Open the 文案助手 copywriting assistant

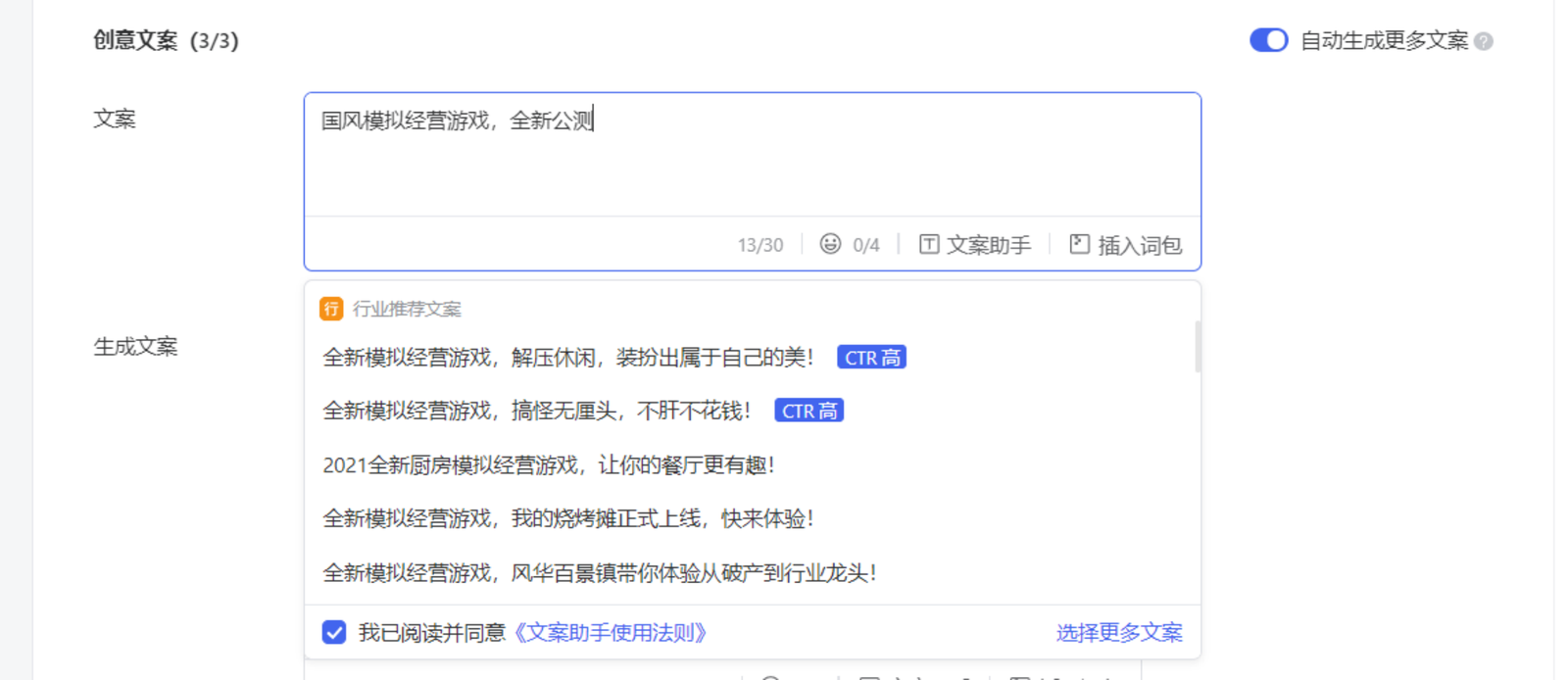[x=975, y=245]
